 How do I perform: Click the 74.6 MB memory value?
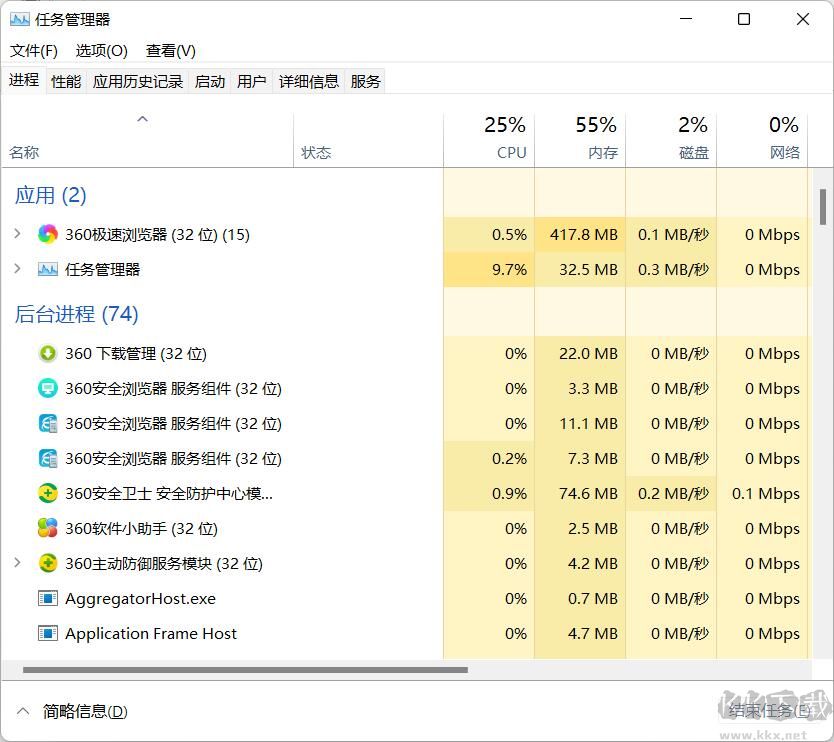[x=588, y=494]
